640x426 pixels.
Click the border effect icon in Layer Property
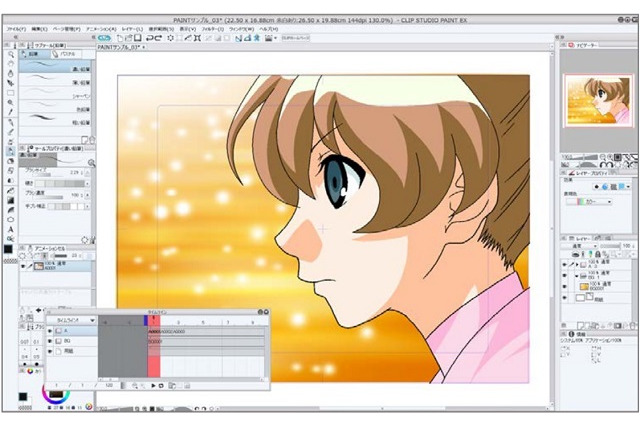coord(597,186)
